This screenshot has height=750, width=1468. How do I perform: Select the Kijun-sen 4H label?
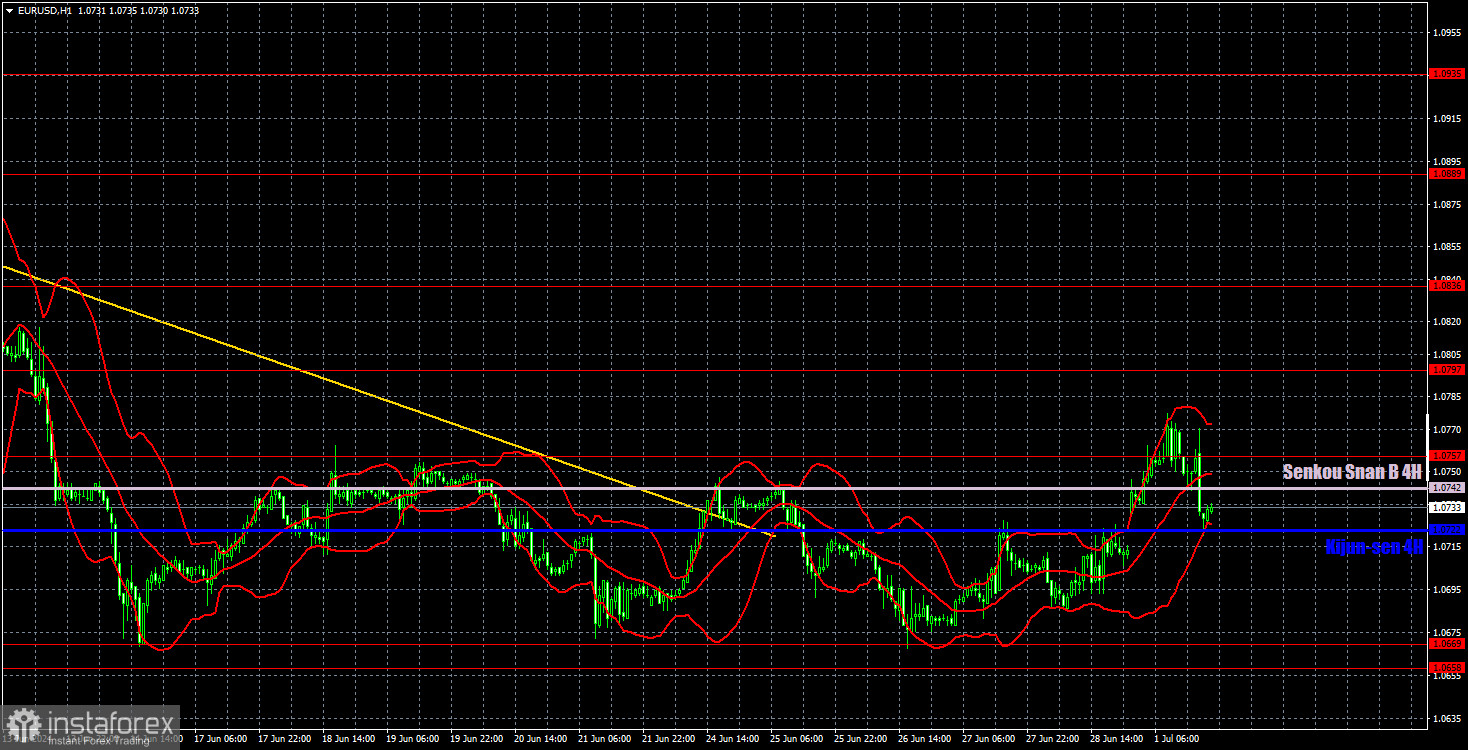click(x=1373, y=547)
